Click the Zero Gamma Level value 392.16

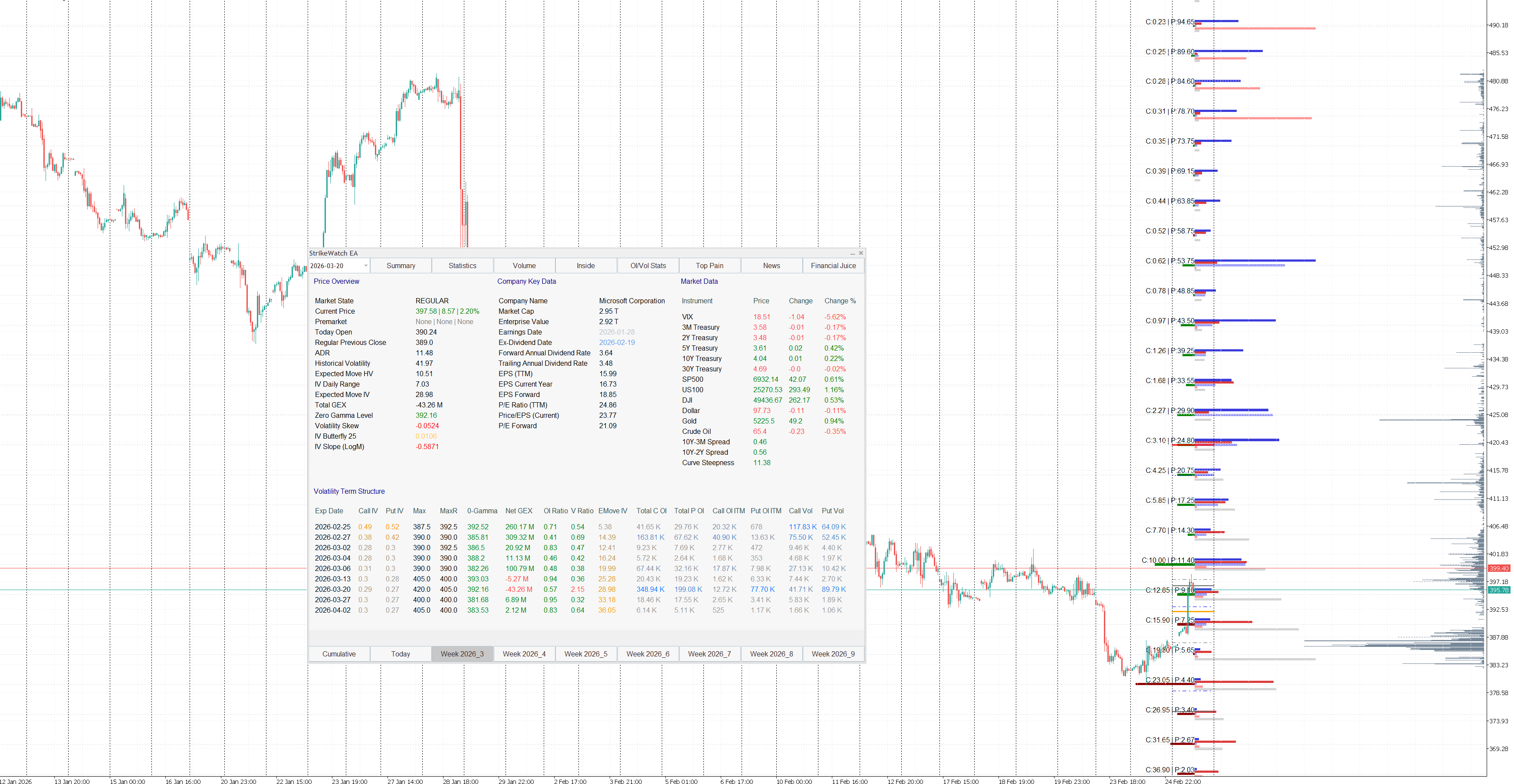click(x=427, y=415)
